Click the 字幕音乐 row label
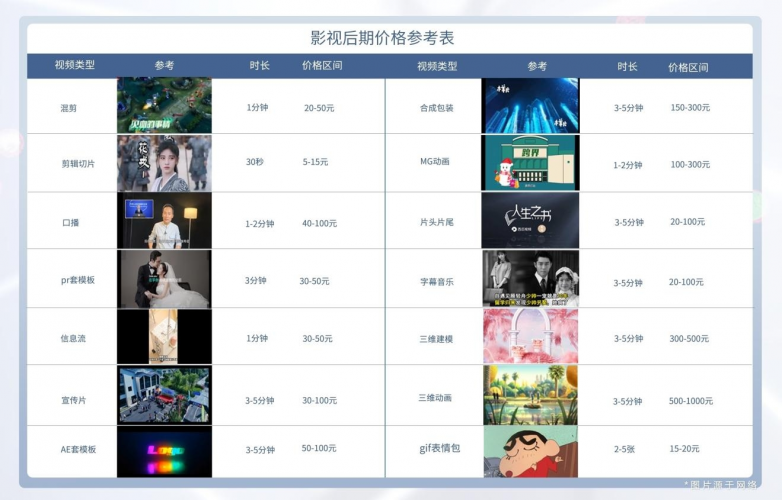Image resolution: width=782 pixels, height=500 pixels. (x=437, y=282)
